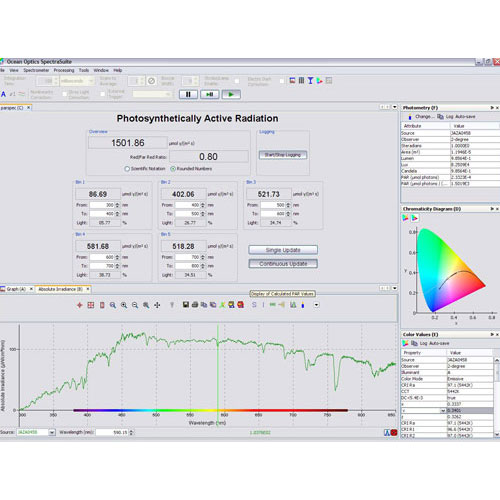Image resolution: width=500 pixels, height=500 pixels.
Task: Click the blue S scope mode icon
Action: click(254, 305)
